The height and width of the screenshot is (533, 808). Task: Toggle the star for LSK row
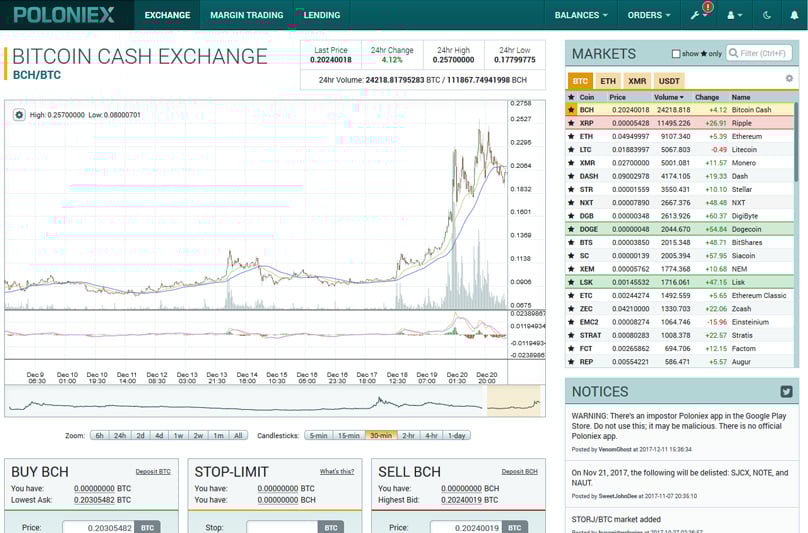[x=571, y=282]
